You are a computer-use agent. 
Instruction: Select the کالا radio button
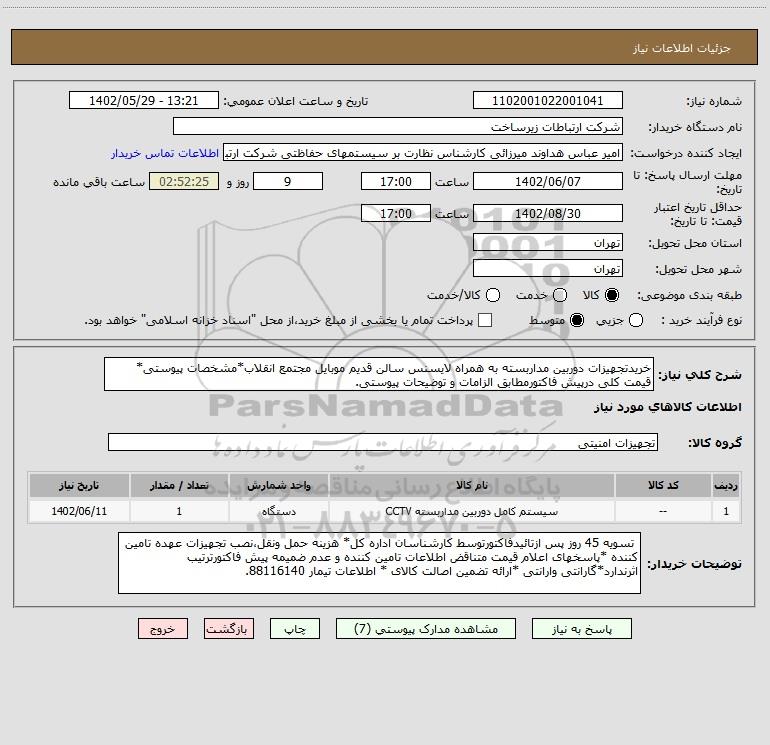612,295
